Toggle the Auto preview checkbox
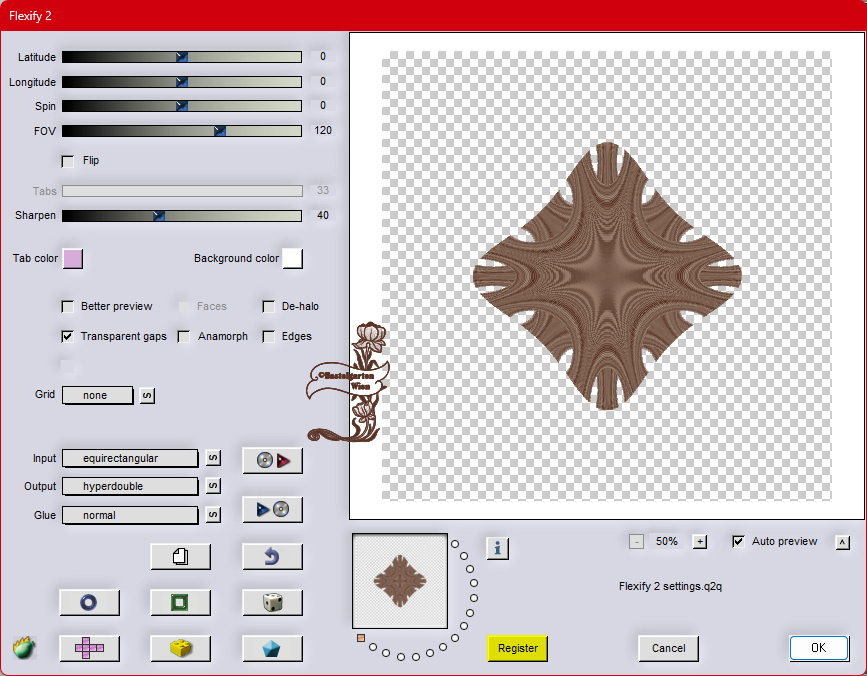The height and width of the screenshot is (676, 867). click(738, 542)
